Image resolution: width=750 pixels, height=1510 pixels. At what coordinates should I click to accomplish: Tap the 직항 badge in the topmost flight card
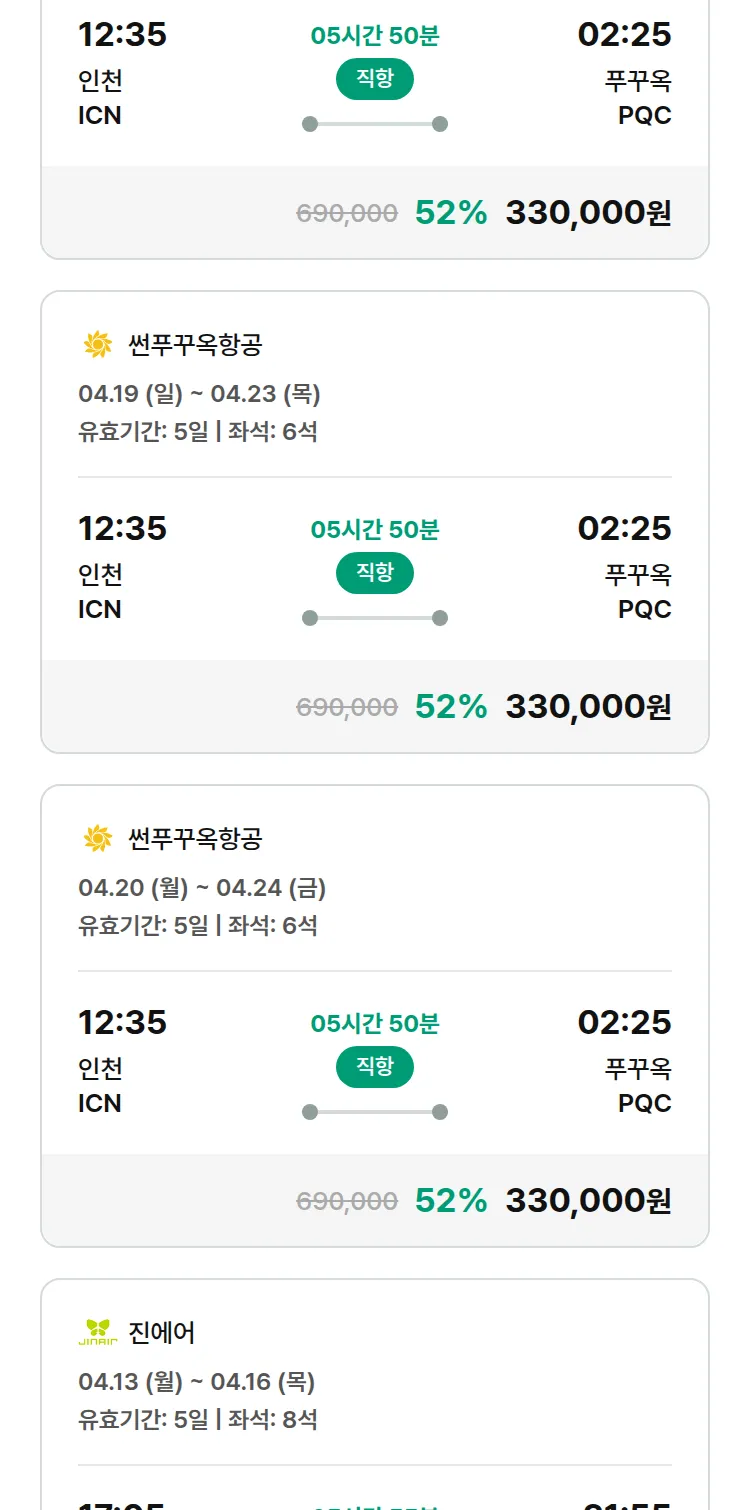click(x=375, y=79)
